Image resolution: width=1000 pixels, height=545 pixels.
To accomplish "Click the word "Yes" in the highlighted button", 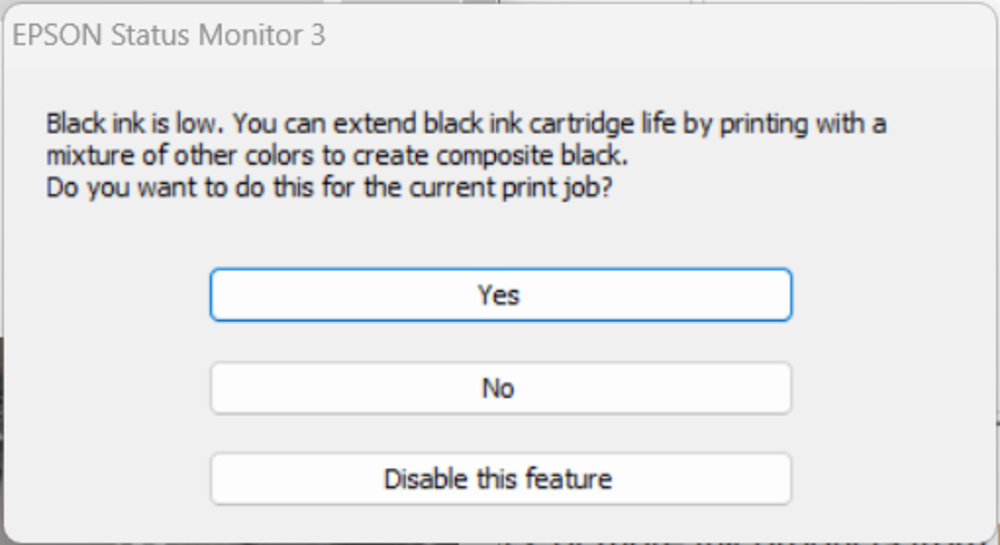I will 499,295.
